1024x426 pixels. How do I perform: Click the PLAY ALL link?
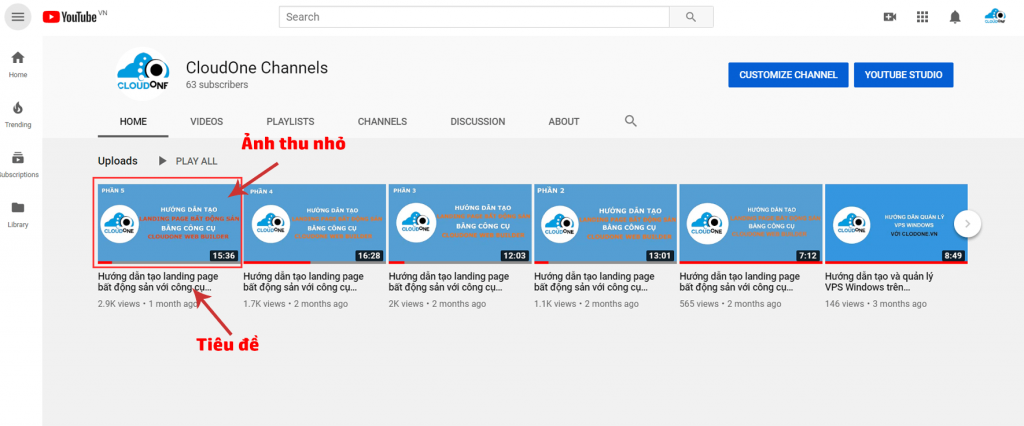point(197,161)
